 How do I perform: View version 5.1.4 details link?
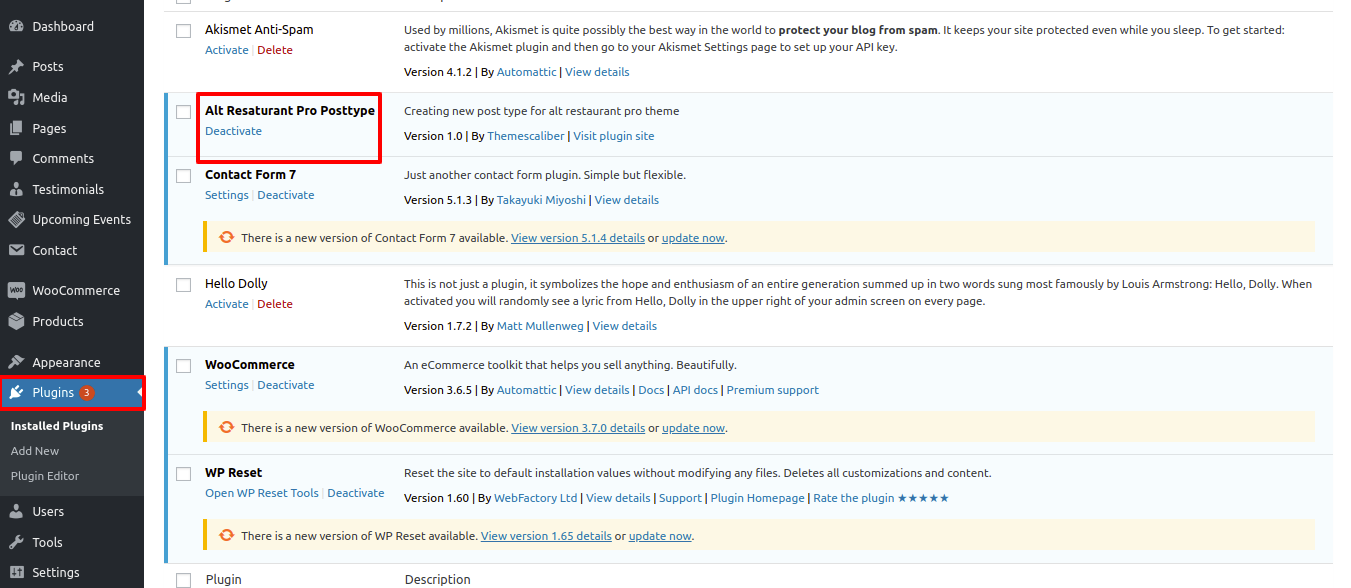578,238
